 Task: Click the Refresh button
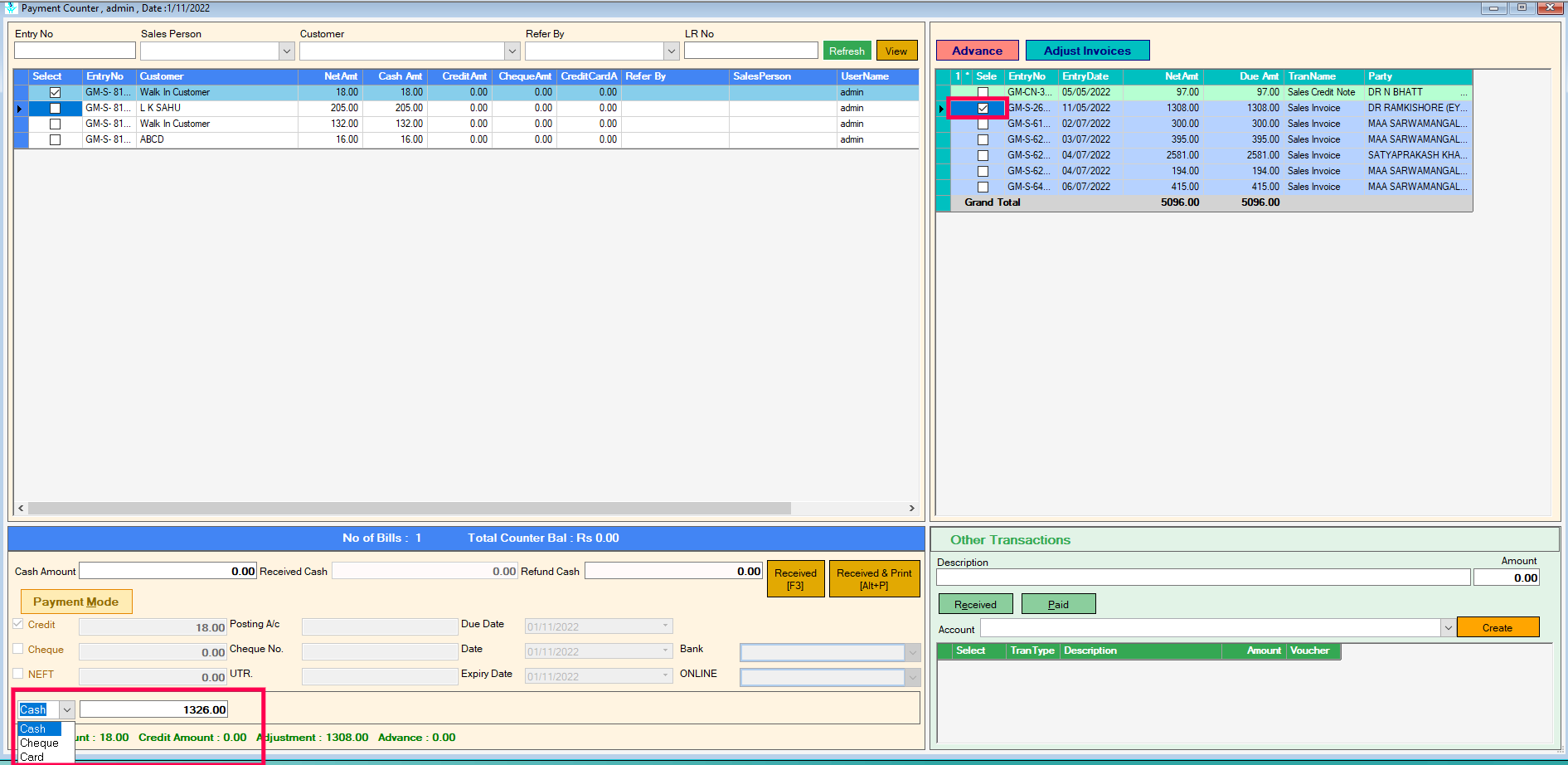coord(847,51)
